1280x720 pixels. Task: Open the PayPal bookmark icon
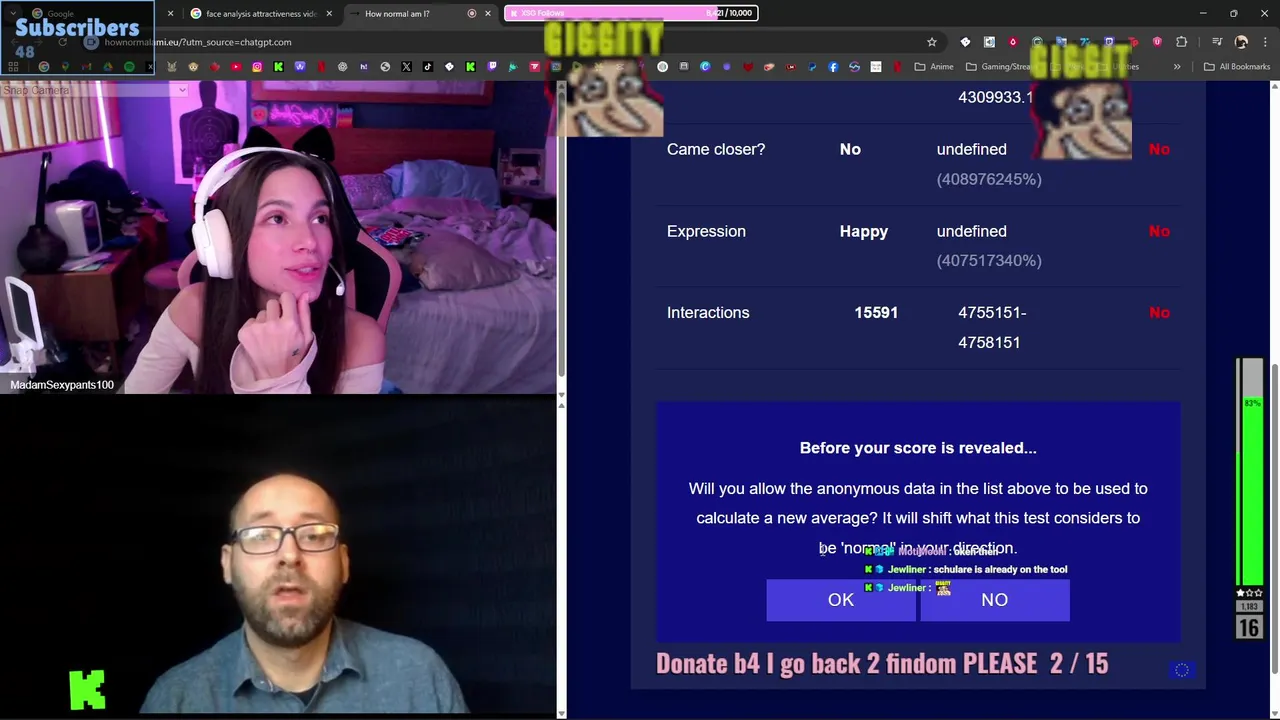[x=812, y=67]
